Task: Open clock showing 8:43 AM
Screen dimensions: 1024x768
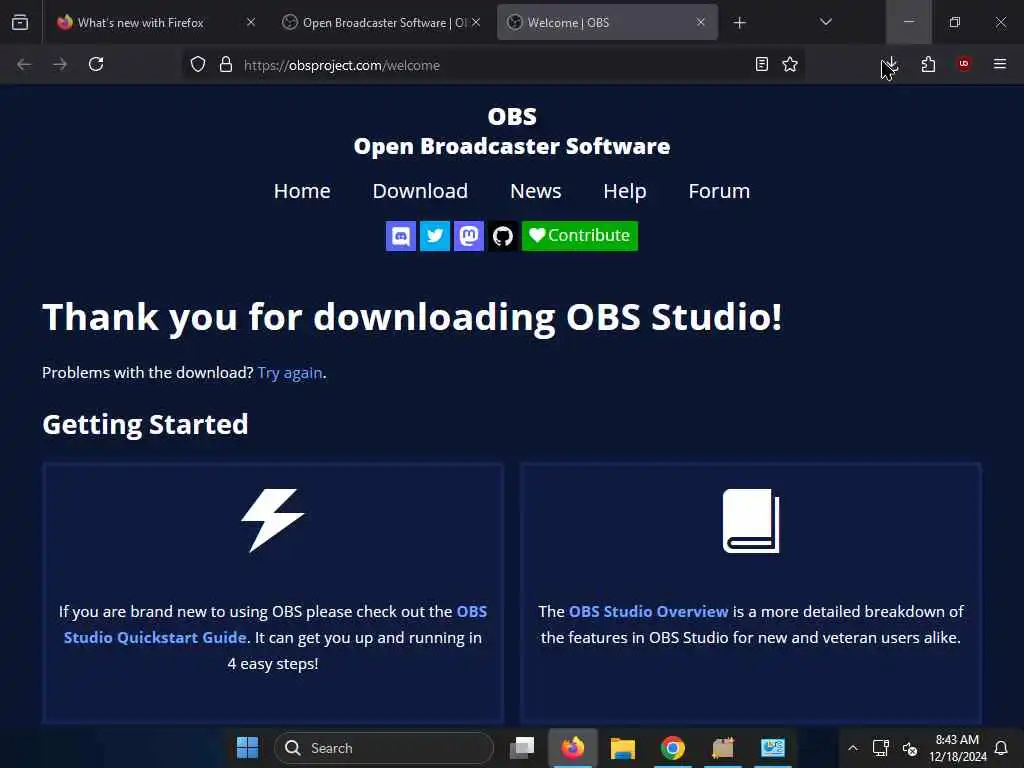Action: coord(957,748)
